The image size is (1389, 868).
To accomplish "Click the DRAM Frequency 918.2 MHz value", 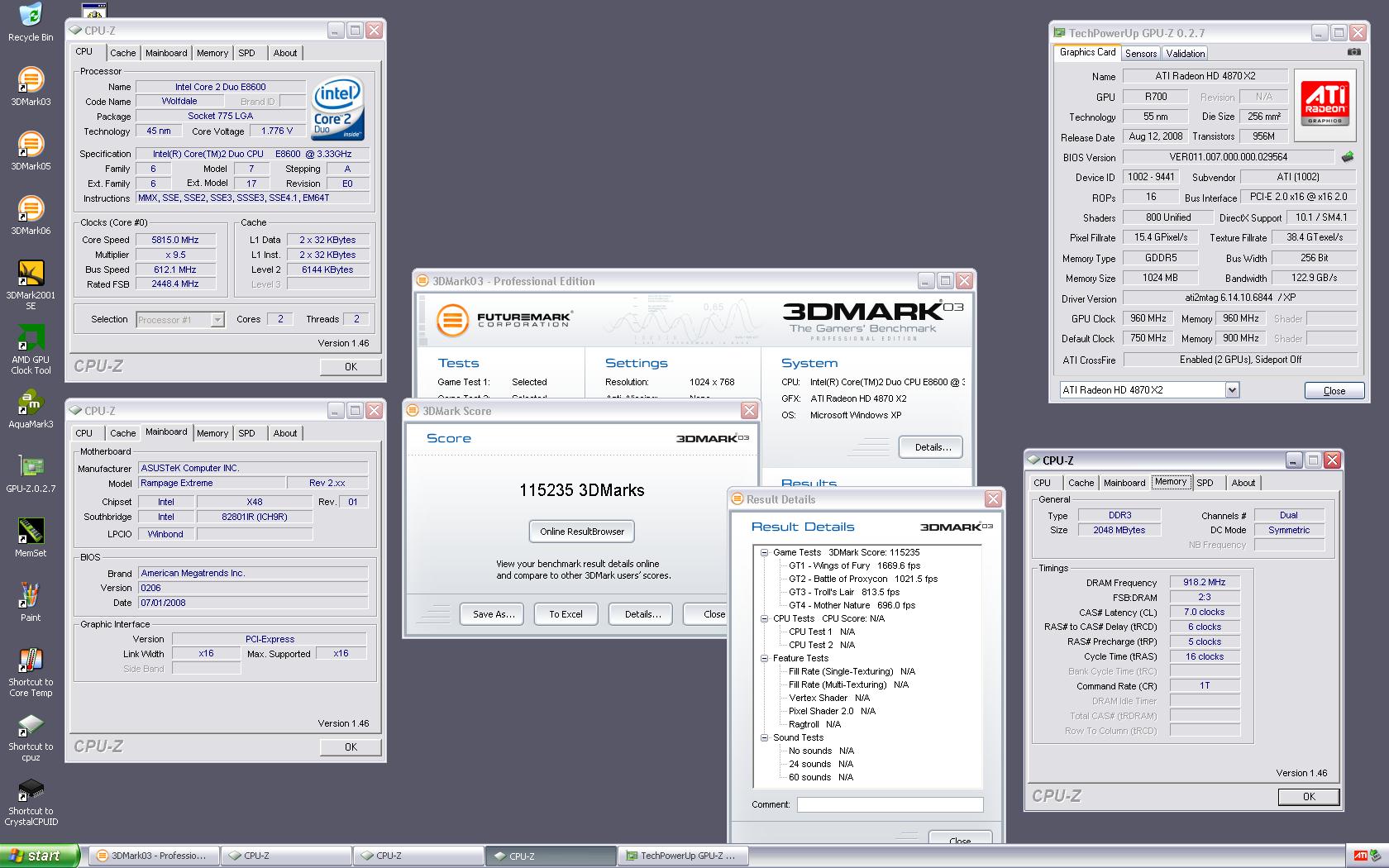I will 1205,583.
